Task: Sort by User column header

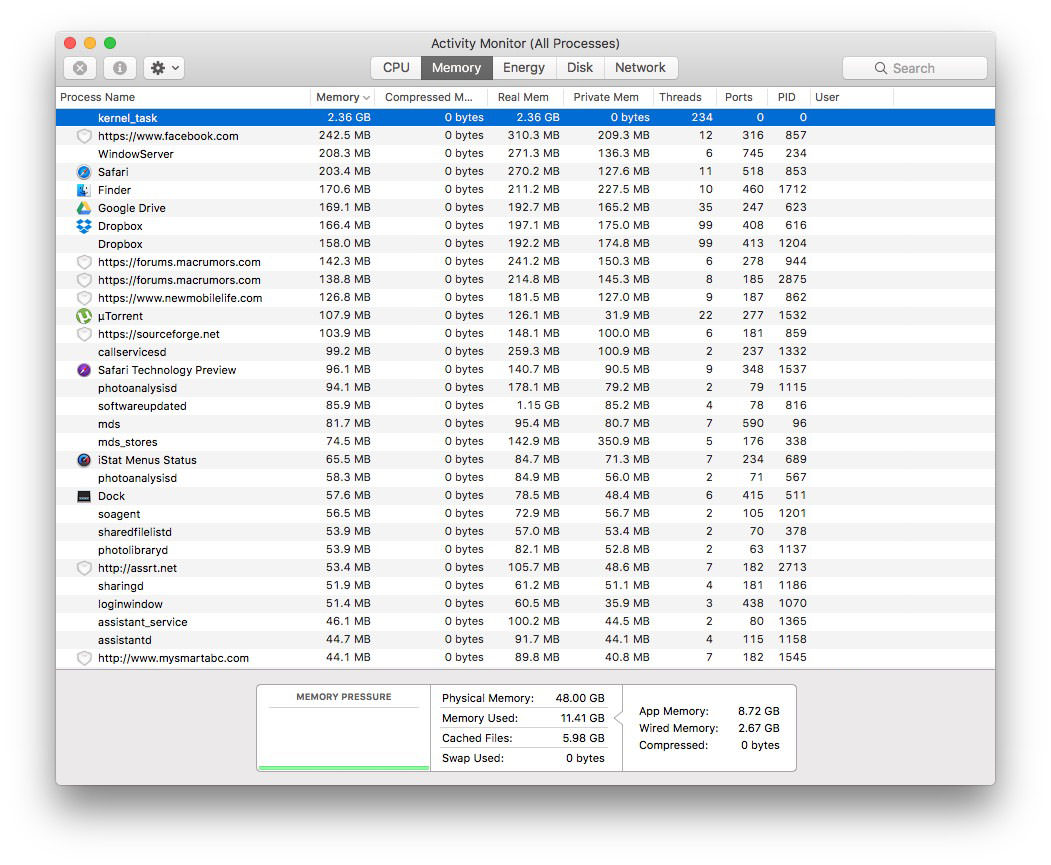Action: pyautogui.click(x=852, y=97)
